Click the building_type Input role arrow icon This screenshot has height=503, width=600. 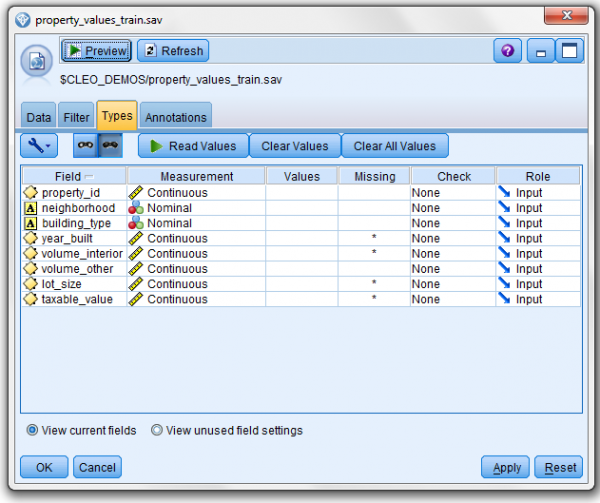pyautogui.click(x=504, y=223)
